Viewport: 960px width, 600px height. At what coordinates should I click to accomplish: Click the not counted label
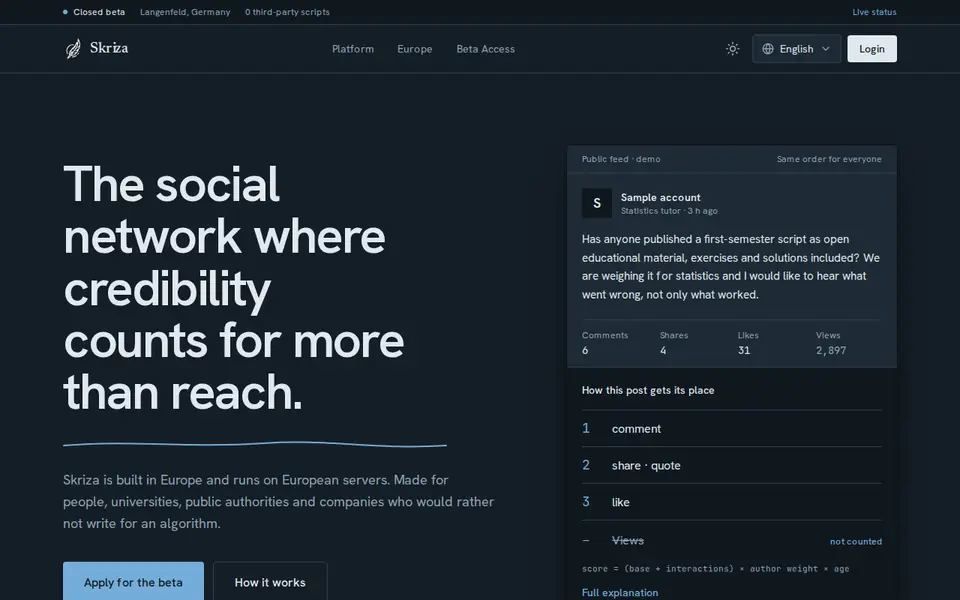pos(856,541)
